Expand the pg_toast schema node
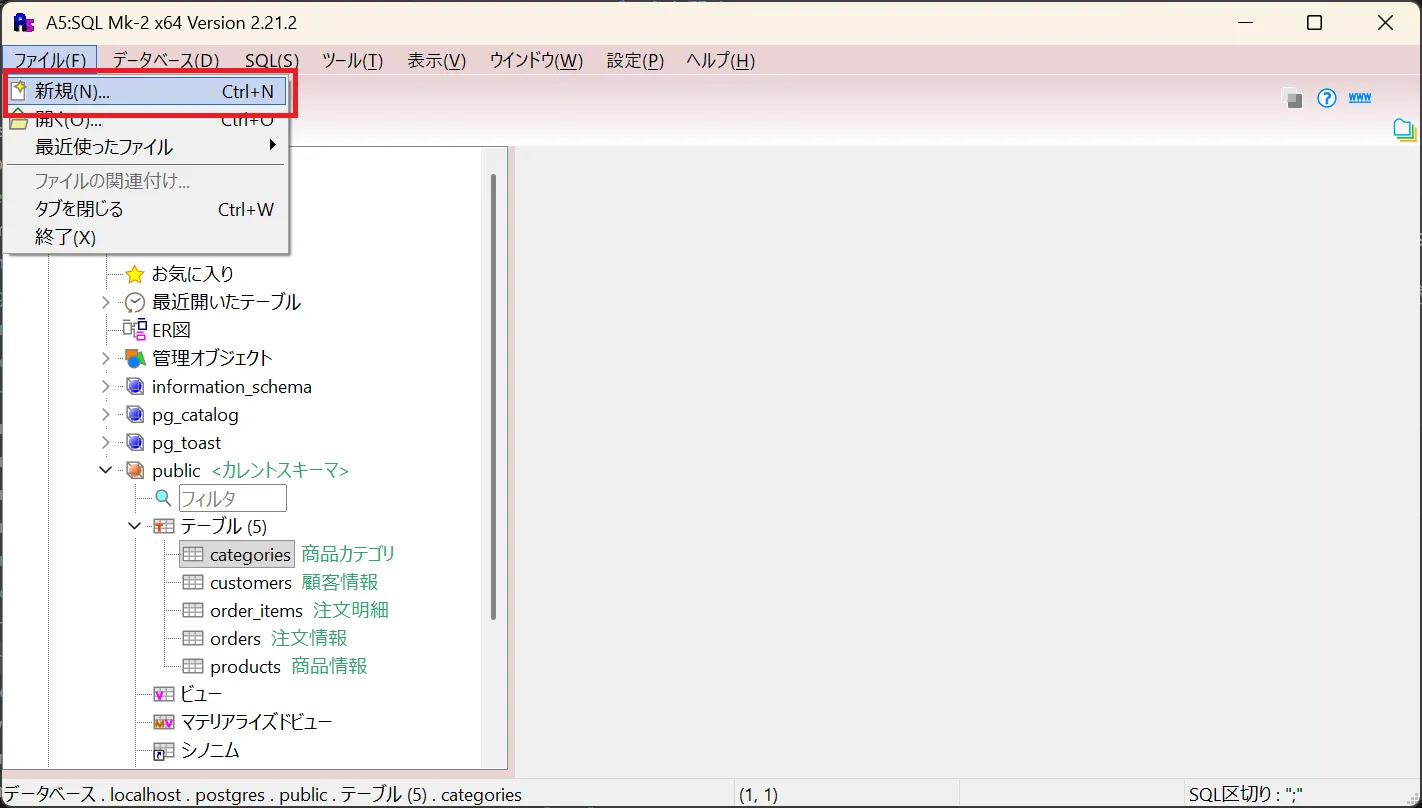 pos(106,443)
